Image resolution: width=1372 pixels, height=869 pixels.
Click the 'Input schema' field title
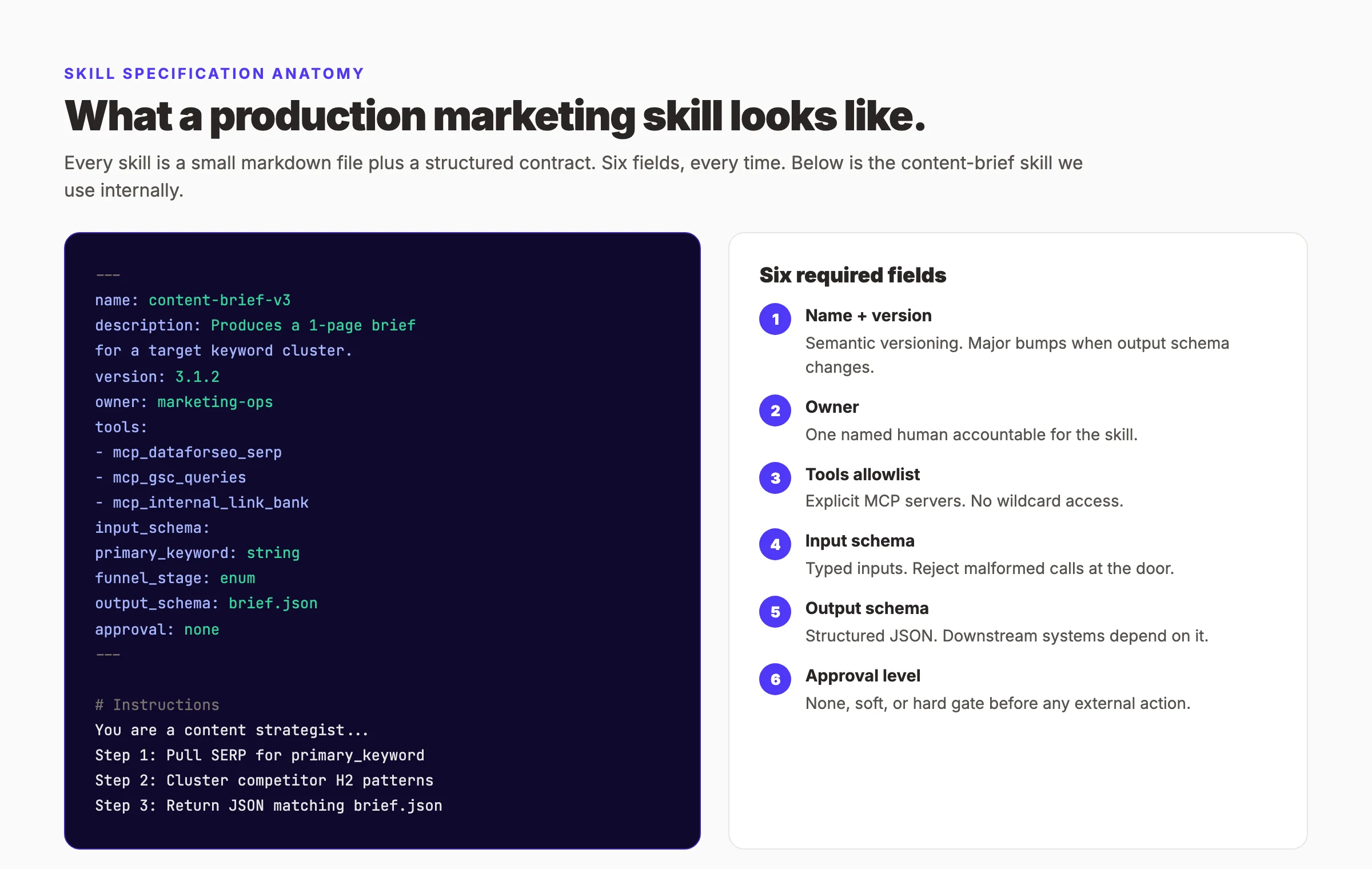[860, 541]
